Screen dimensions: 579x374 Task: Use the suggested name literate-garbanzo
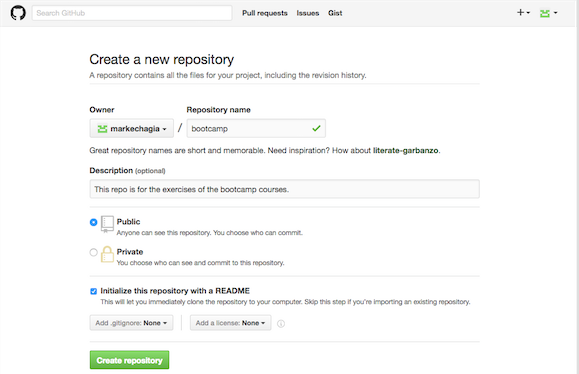[405, 151]
